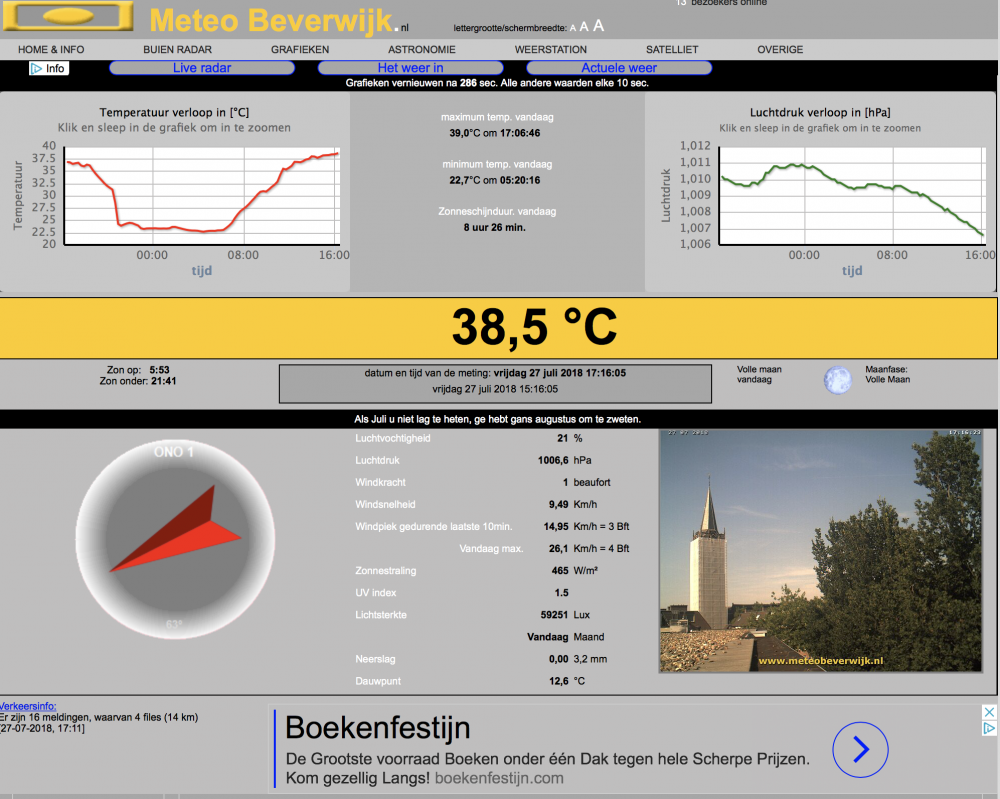1000x799 pixels.
Task: Open the Verkeersinfo link
Action: (x=28, y=707)
